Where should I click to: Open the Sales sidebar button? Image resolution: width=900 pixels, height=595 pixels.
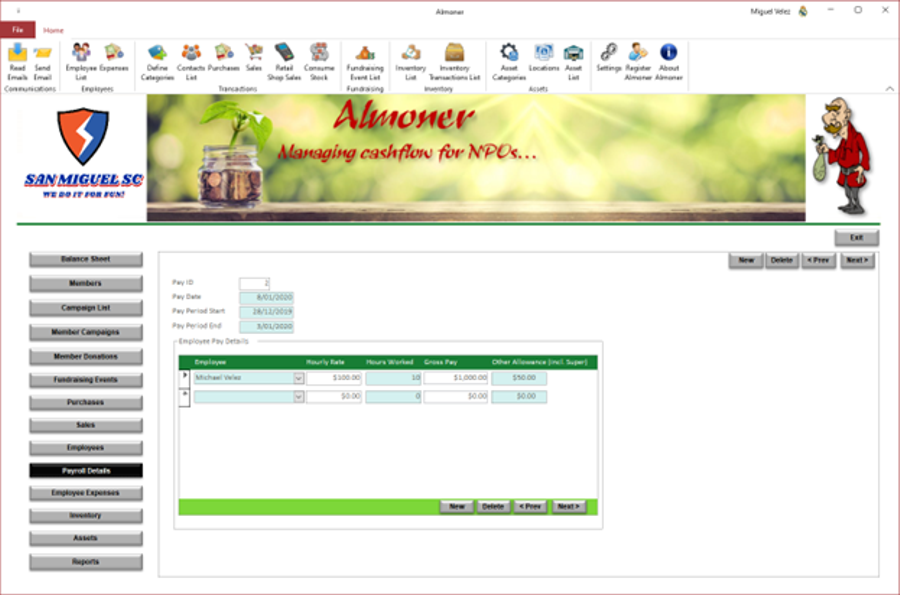click(x=86, y=425)
